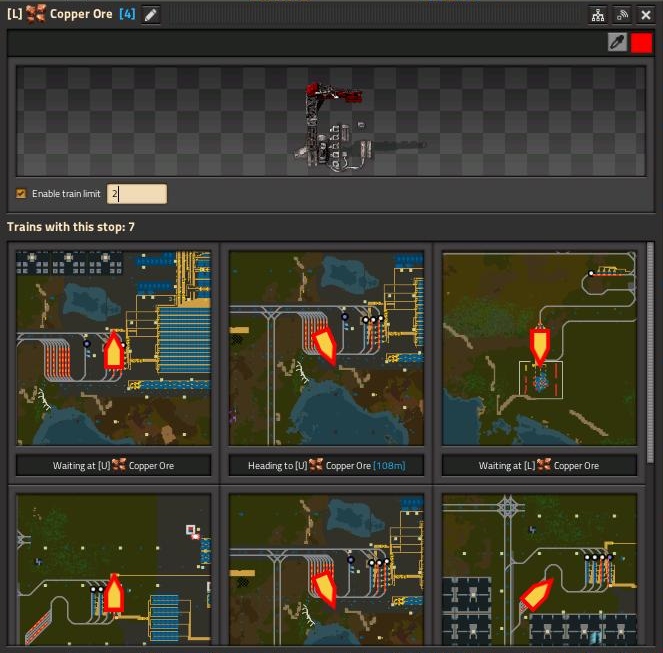Click the copper ore icon in window title
This screenshot has width=663, height=653.
pos(36,14)
